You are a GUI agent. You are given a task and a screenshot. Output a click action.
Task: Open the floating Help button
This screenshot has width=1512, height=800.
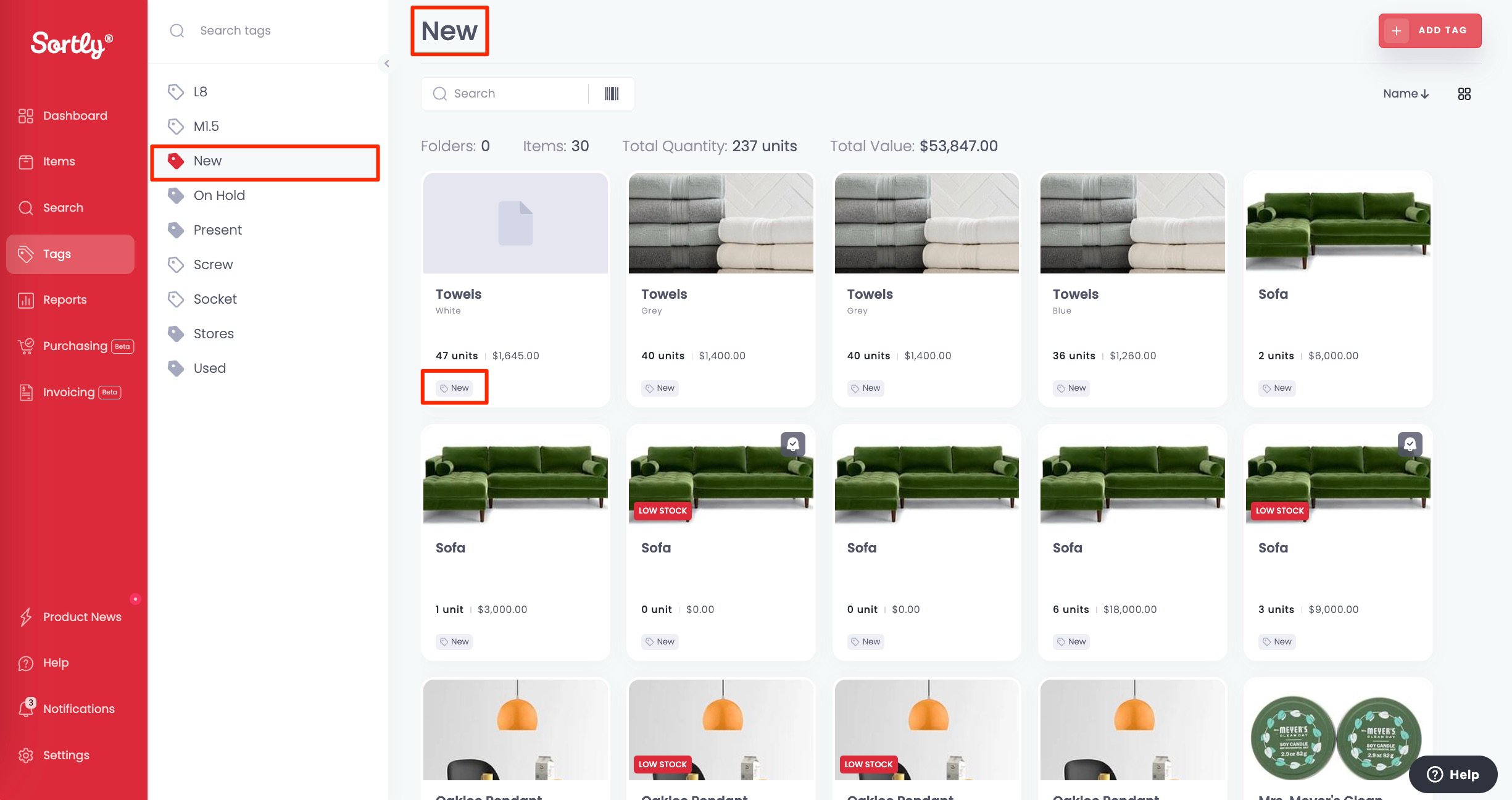(1453, 774)
